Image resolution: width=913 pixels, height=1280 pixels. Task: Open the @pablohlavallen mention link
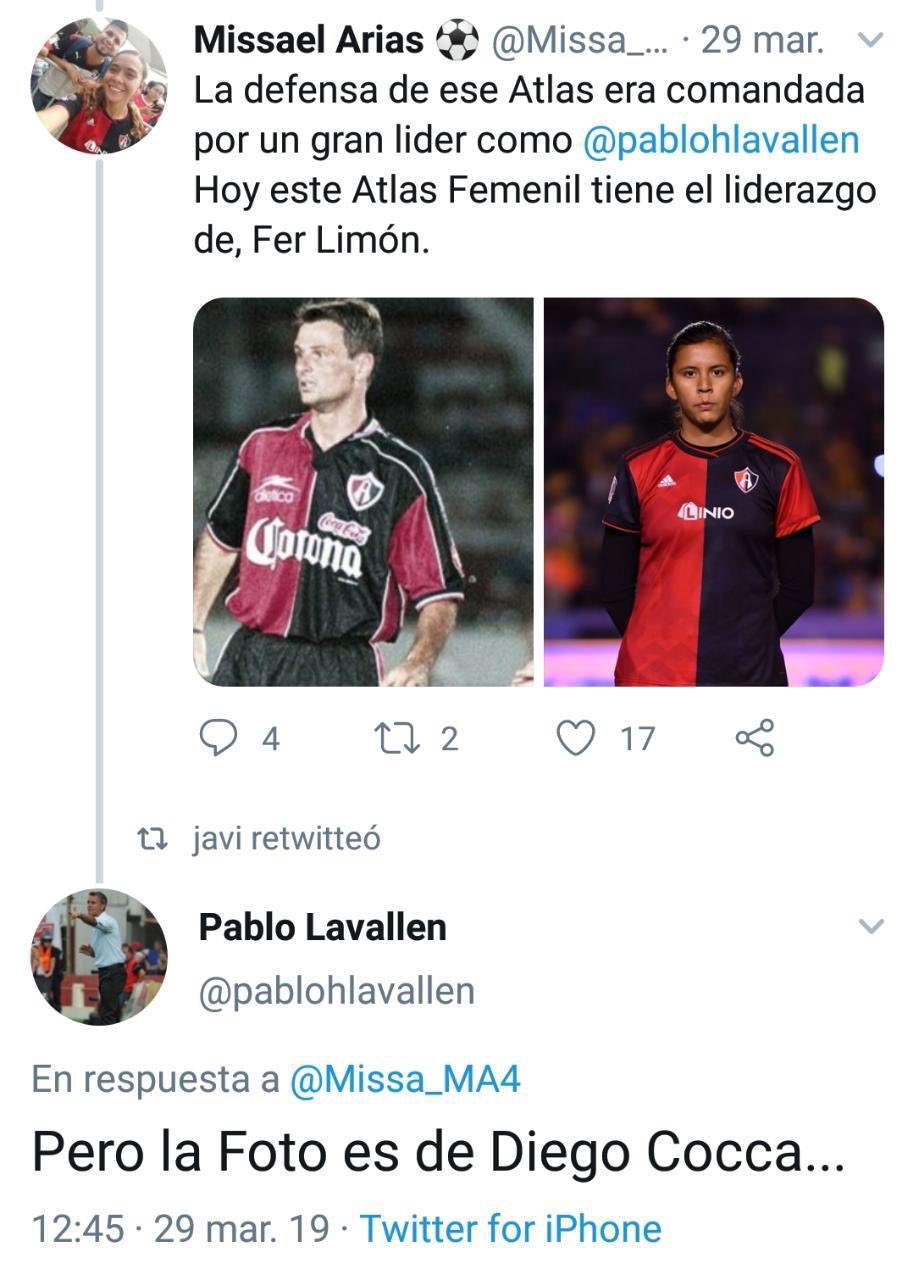(720, 140)
